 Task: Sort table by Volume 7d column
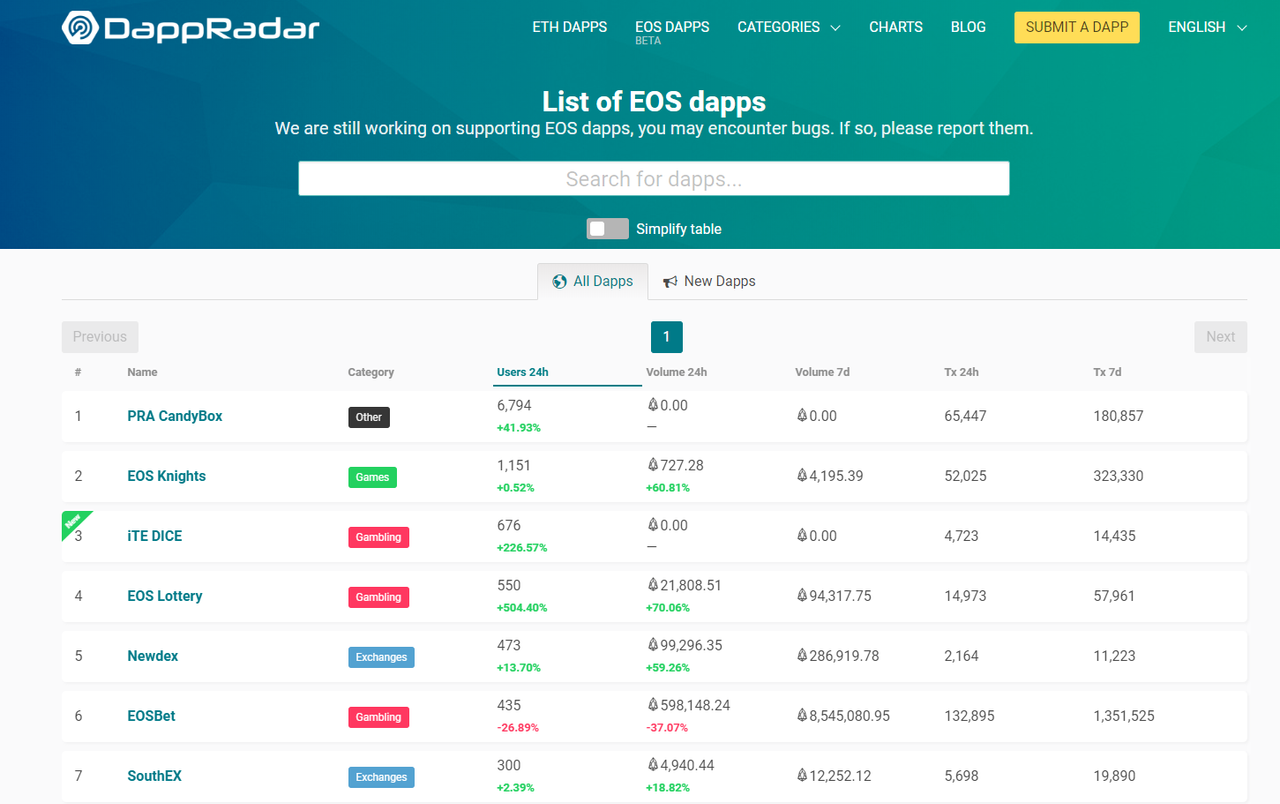(x=823, y=372)
